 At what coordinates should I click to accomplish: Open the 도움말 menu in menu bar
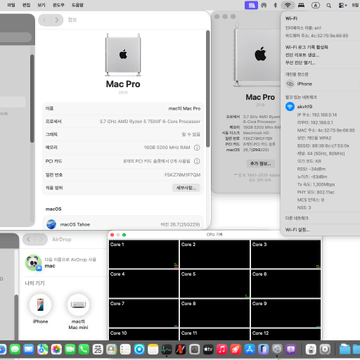point(77,5)
